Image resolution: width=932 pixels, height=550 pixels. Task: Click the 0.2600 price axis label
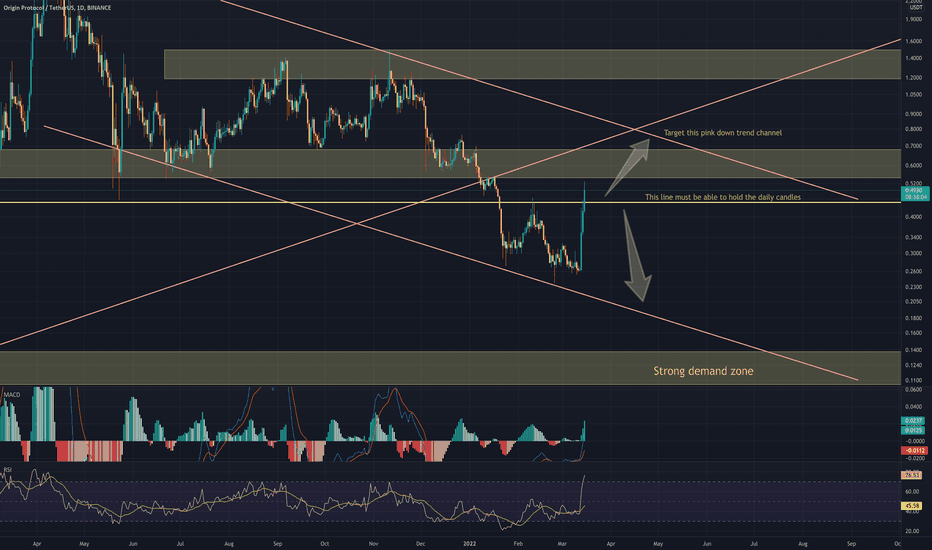click(914, 271)
